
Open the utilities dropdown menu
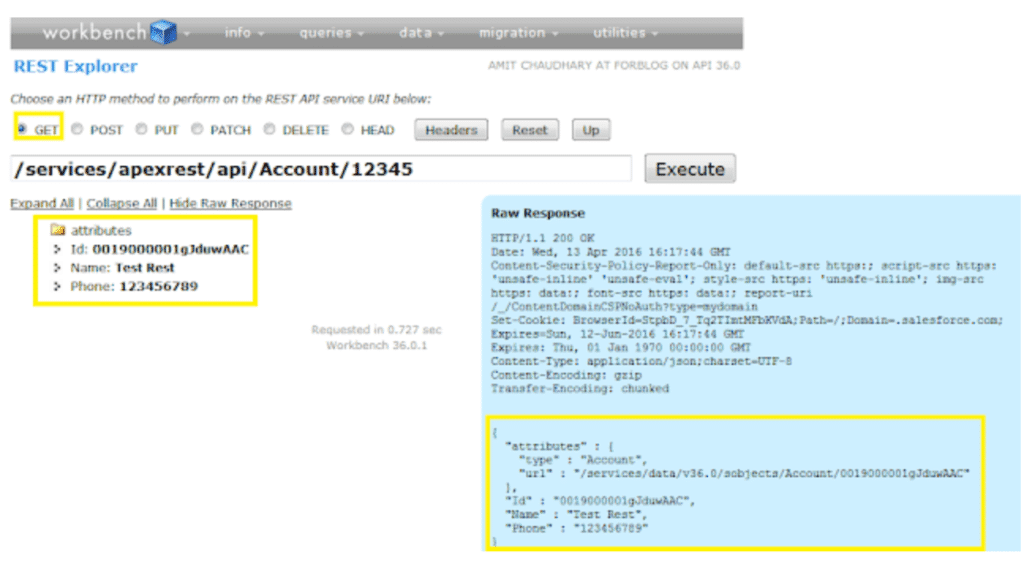coord(625,33)
